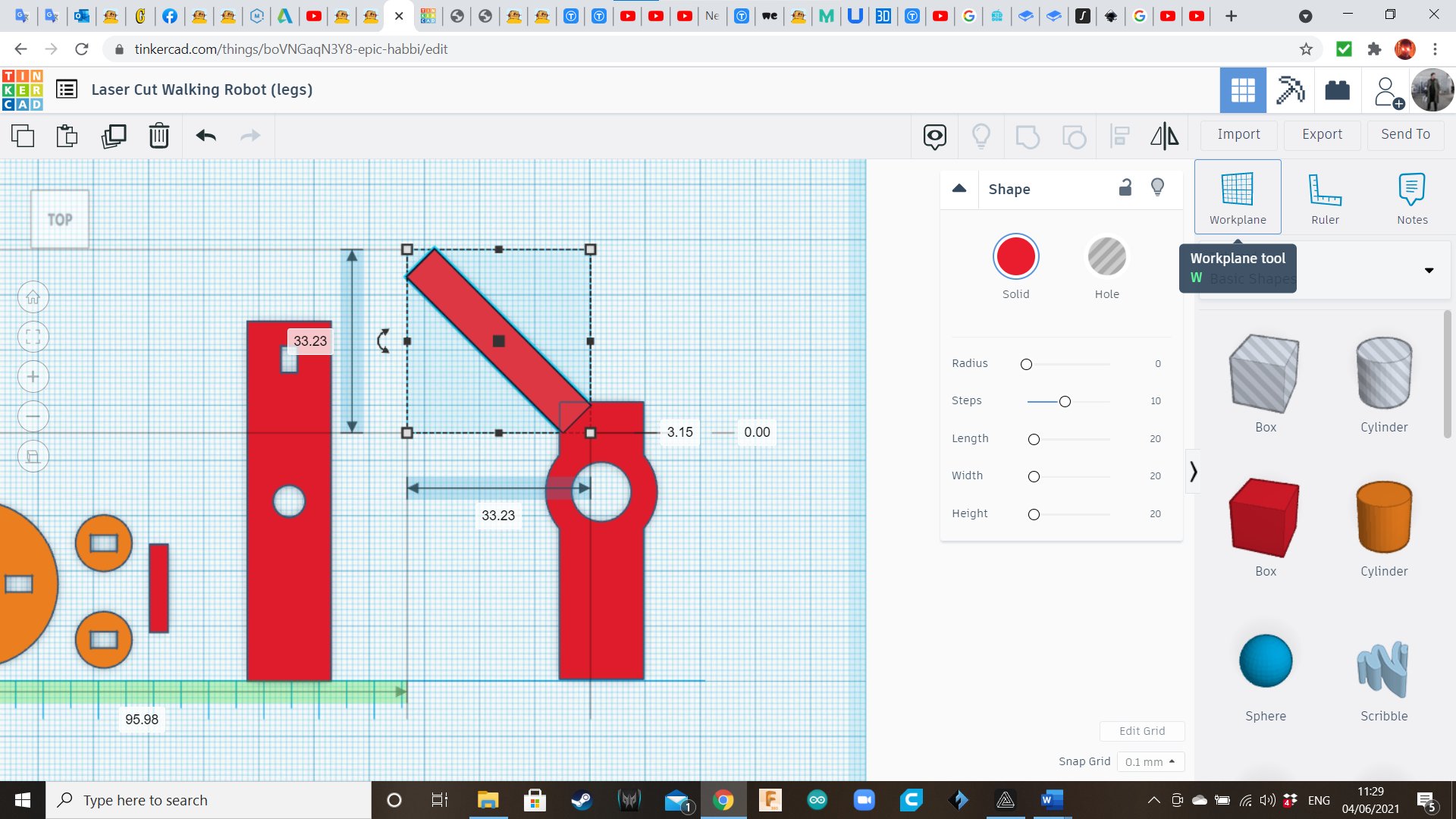Zoom in with the plus icon

tap(33, 377)
